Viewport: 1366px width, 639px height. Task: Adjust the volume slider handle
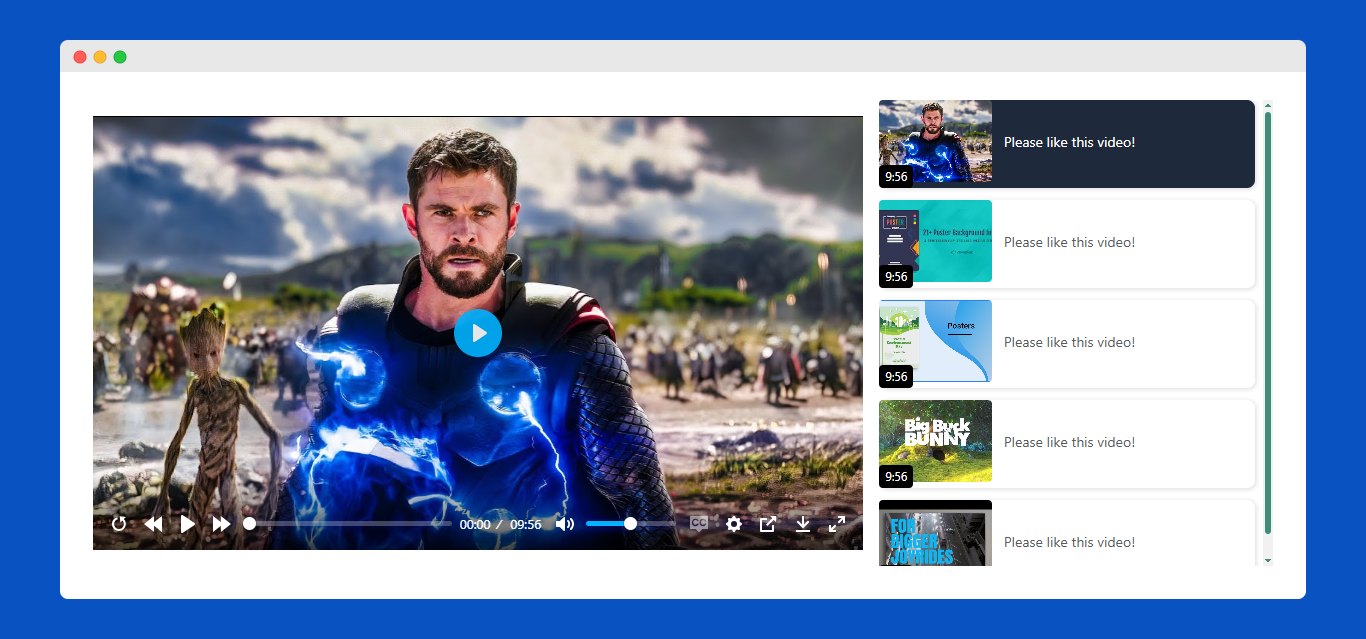pos(629,523)
